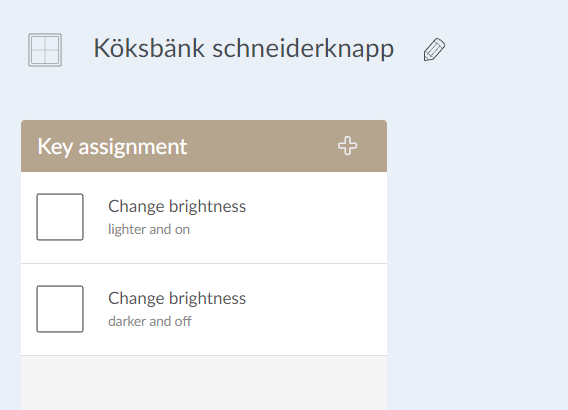Click the four-rocker switch device icon
Image resolution: width=568 pixels, height=410 pixels.
(45, 50)
